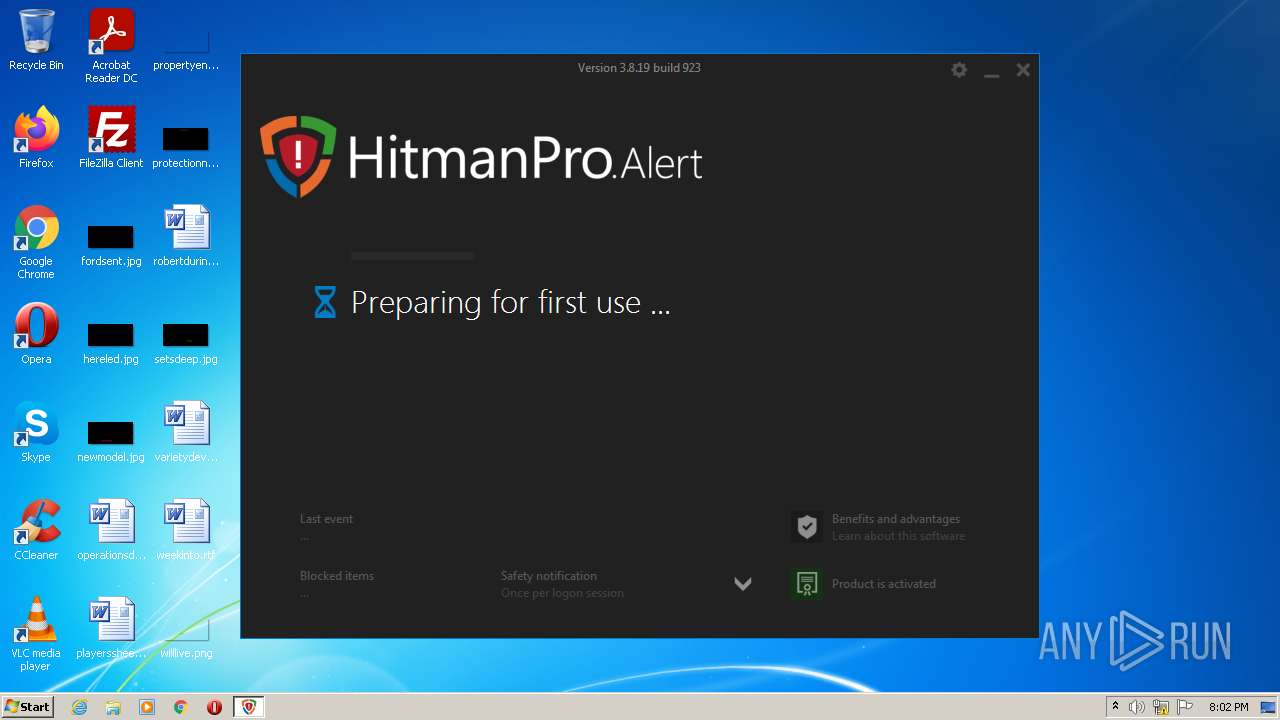Screen dimensions: 1280x720
Task: Open Chrome from the taskbar
Action: point(181,707)
